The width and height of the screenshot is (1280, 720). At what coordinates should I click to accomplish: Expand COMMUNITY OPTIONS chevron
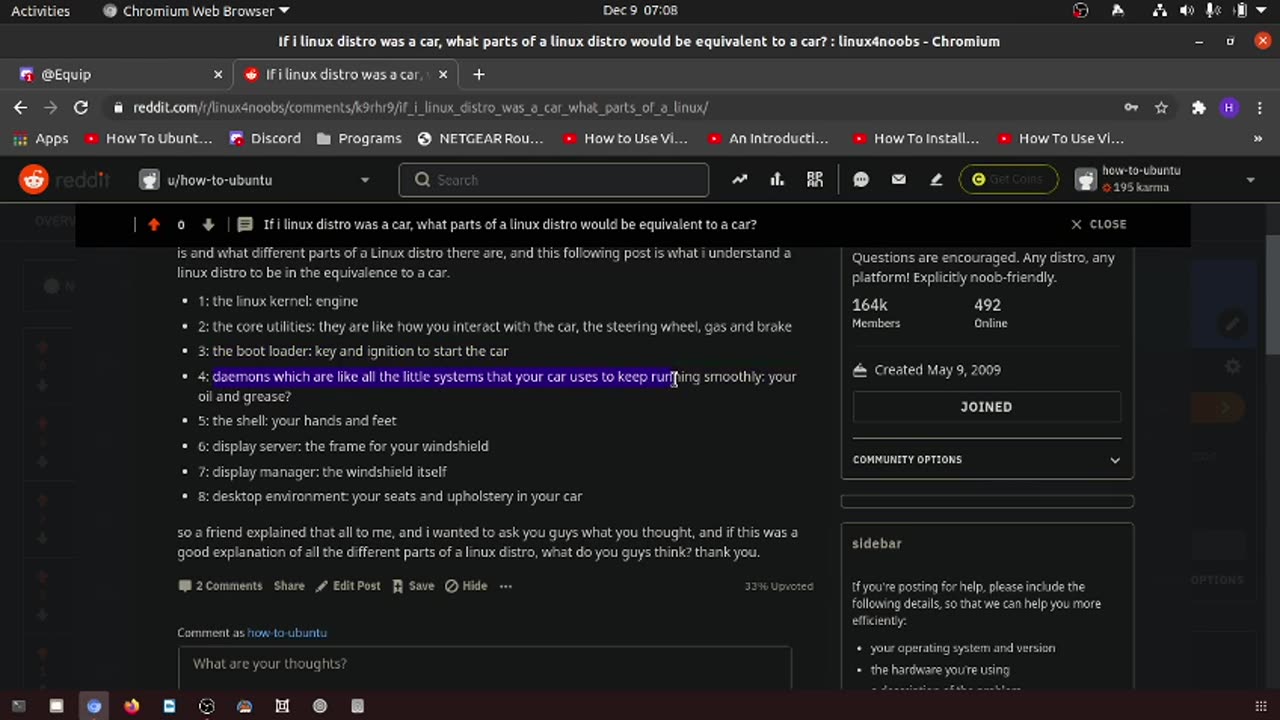pos(1115,459)
